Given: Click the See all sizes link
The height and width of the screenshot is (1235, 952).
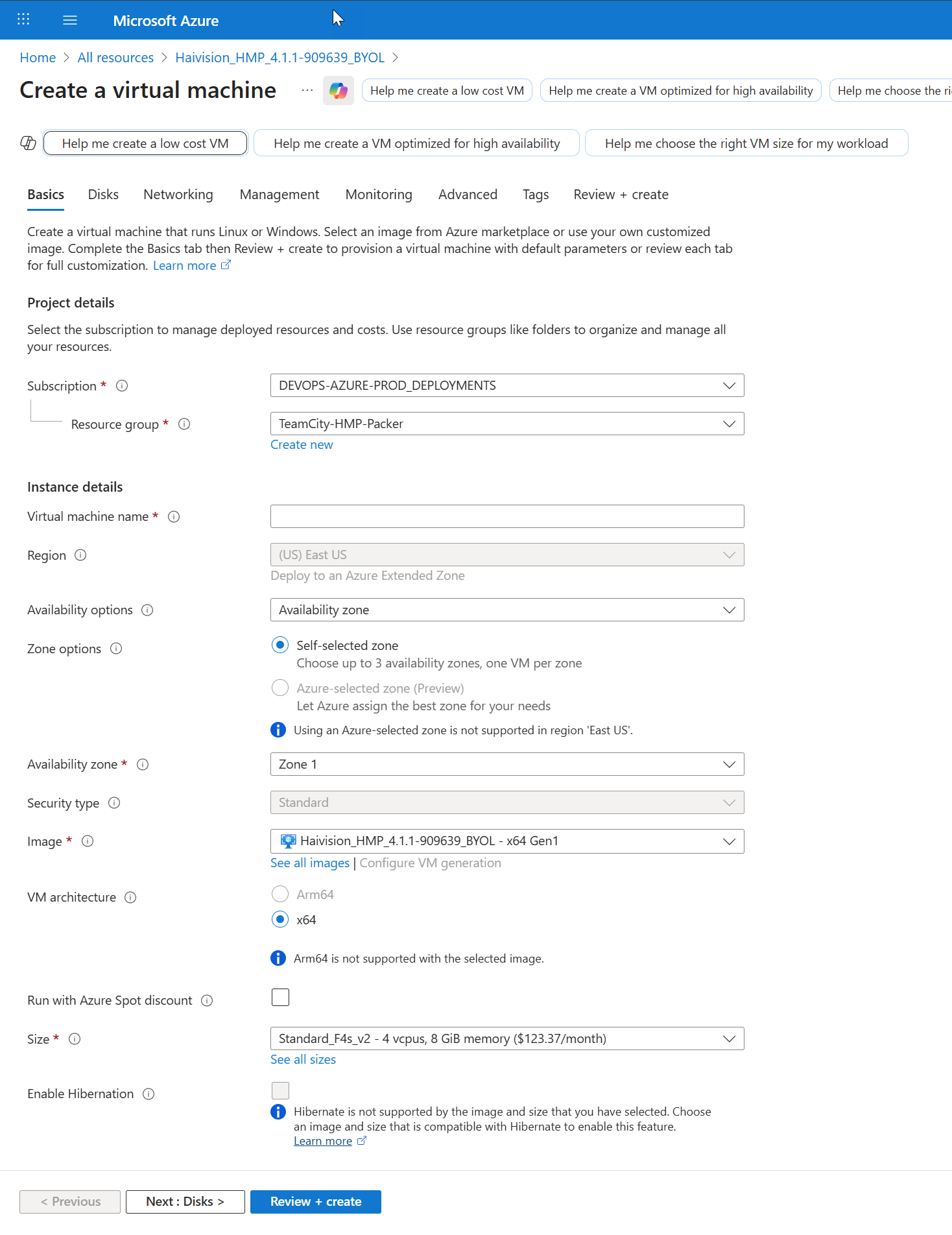Looking at the screenshot, I should (x=303, y=1060).
